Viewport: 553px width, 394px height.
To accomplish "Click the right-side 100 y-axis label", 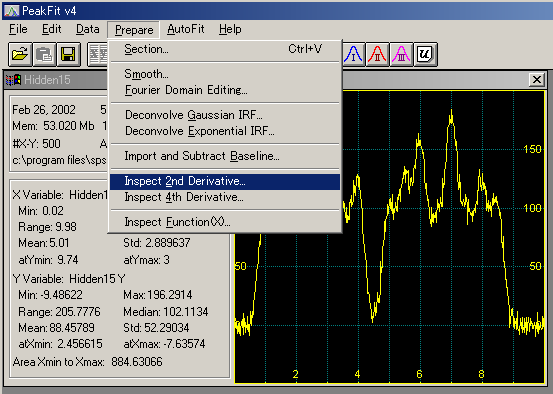I will click(533, 208).
